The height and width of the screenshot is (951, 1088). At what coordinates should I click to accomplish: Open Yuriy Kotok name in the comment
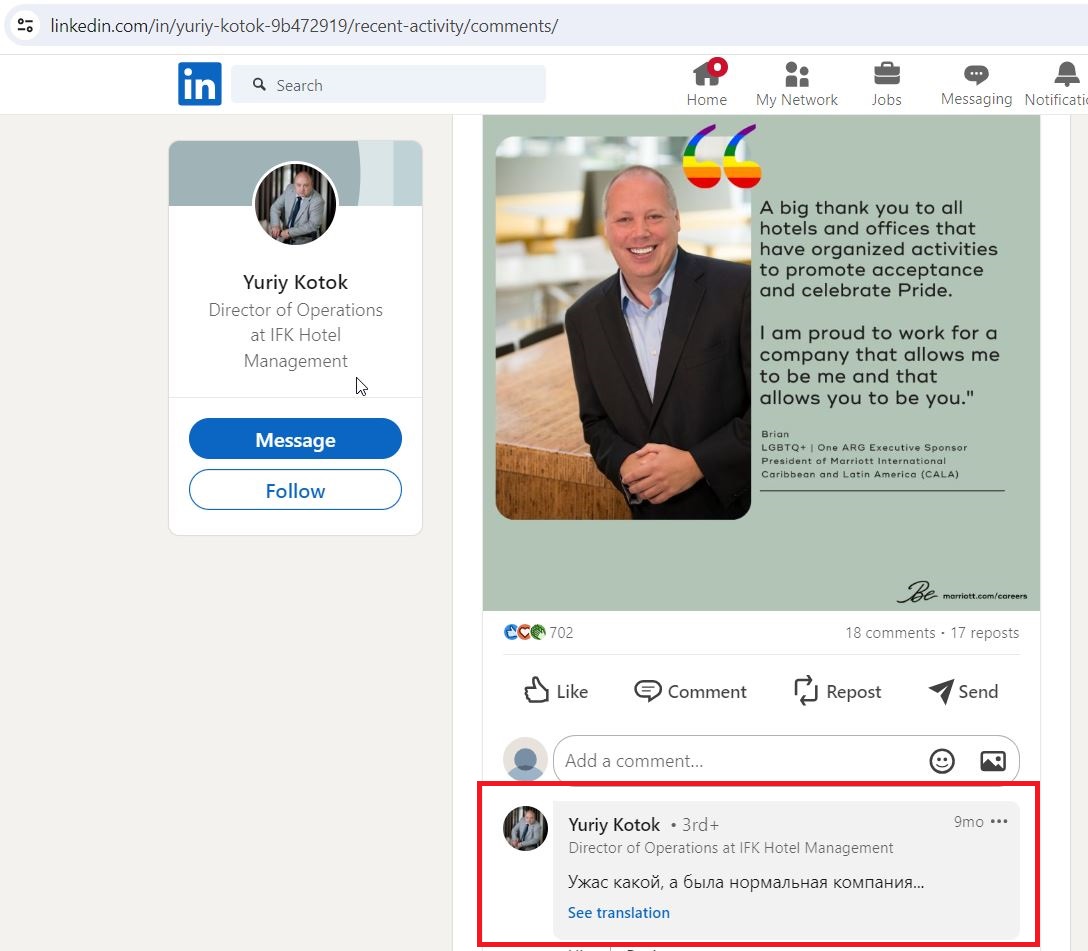(x=614, y=824)
